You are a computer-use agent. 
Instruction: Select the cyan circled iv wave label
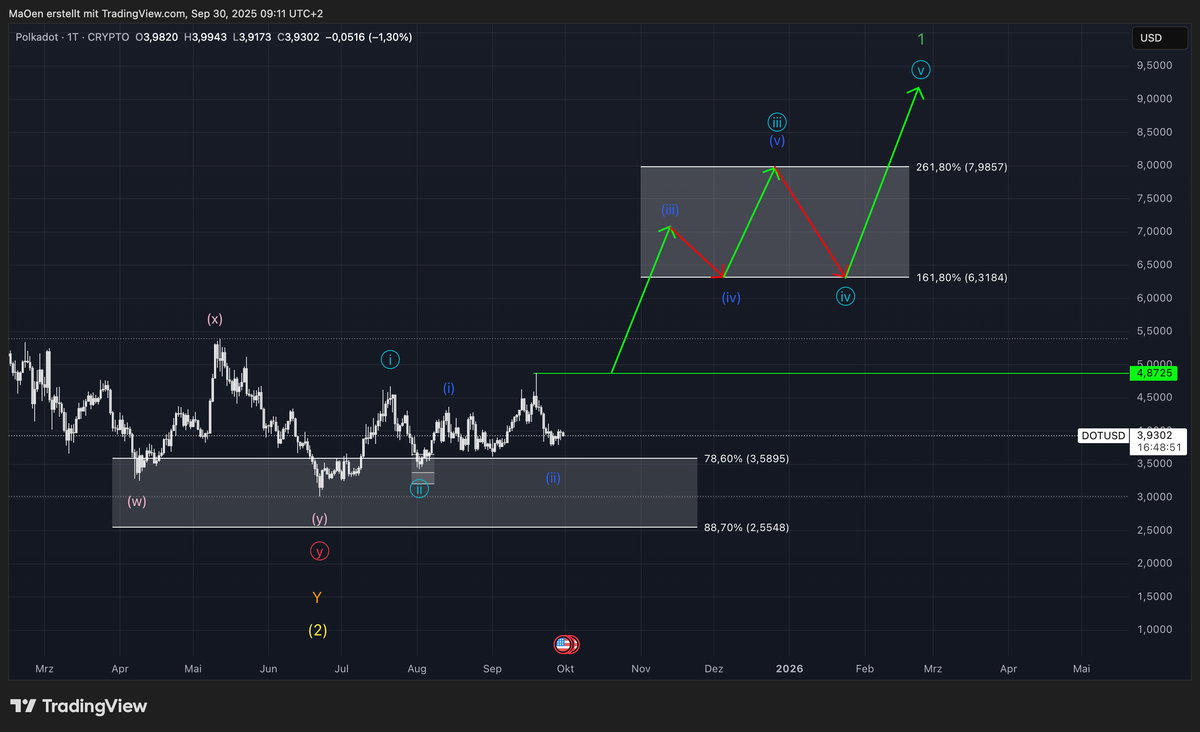(846, 296)
